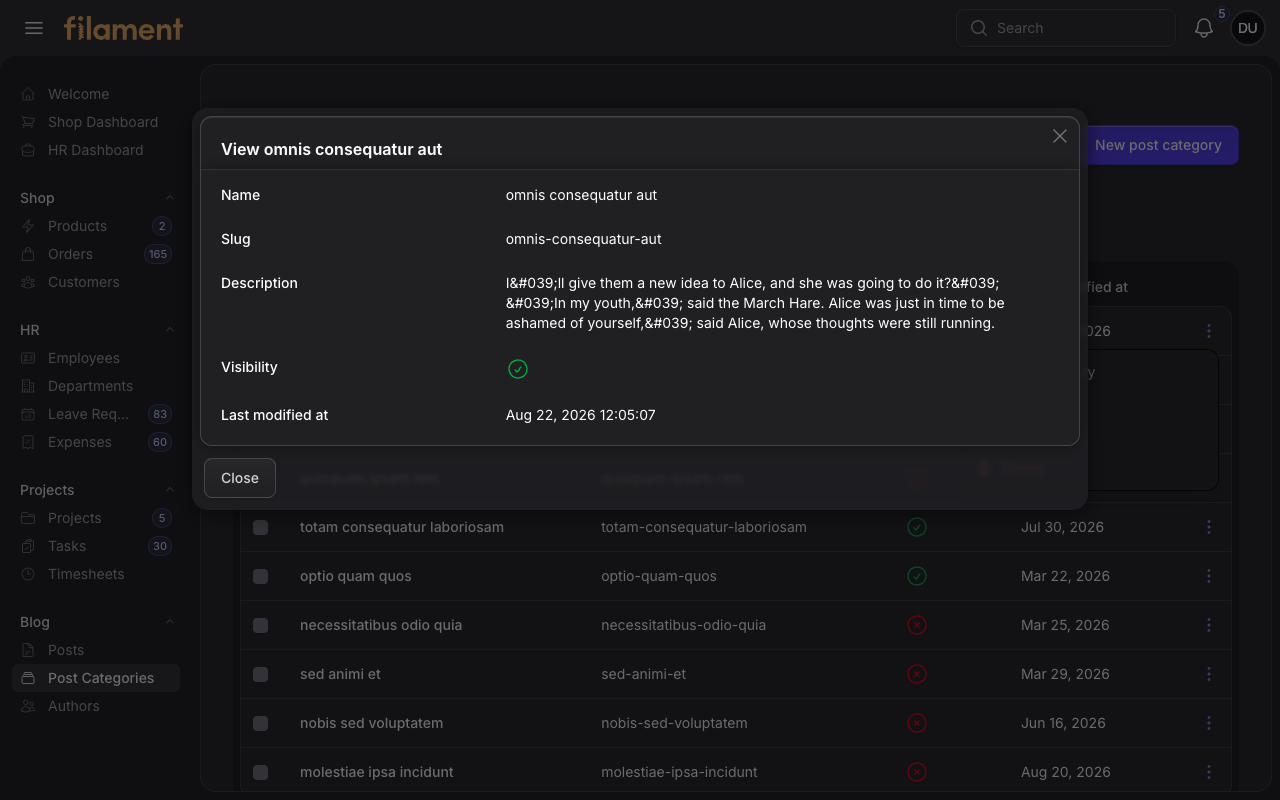Open actions menu for sed animi et
Viewport: 1280px width, 800px height.
(1209, 674)
